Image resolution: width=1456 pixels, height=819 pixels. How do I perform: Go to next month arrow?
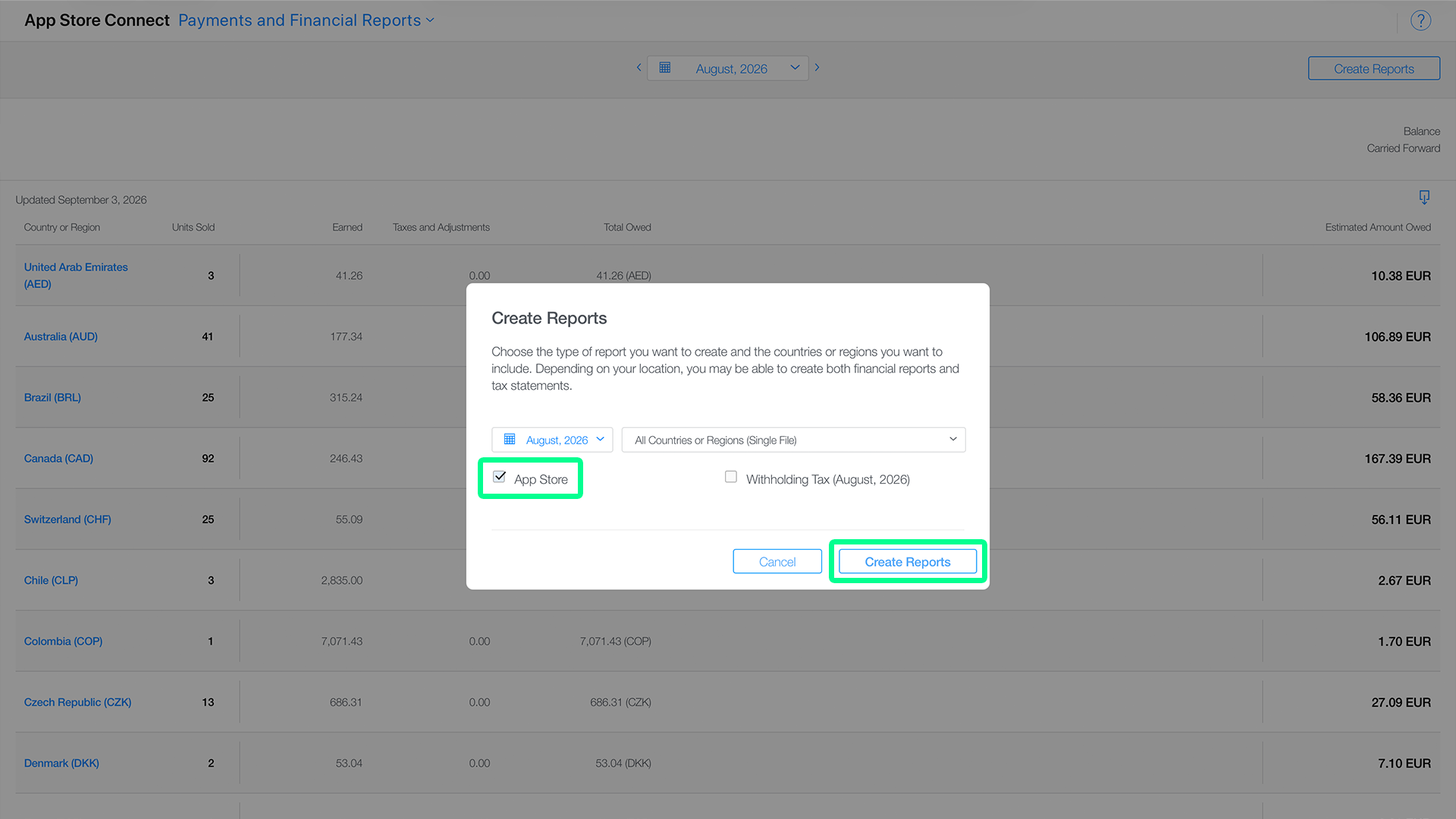pos(817,67)
